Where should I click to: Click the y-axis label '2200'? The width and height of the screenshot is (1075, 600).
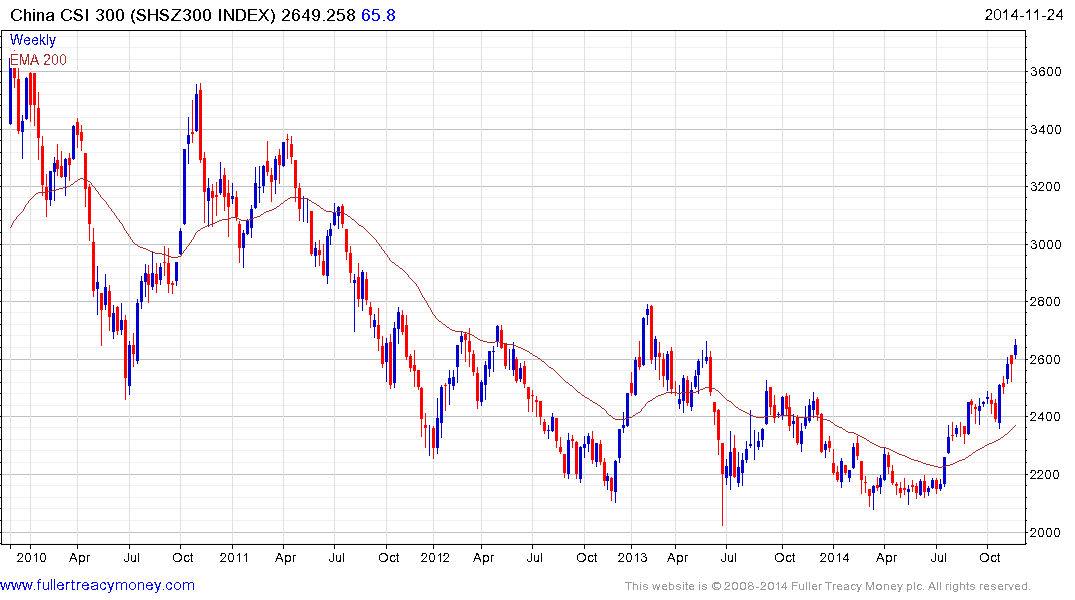click(1046, 475)
